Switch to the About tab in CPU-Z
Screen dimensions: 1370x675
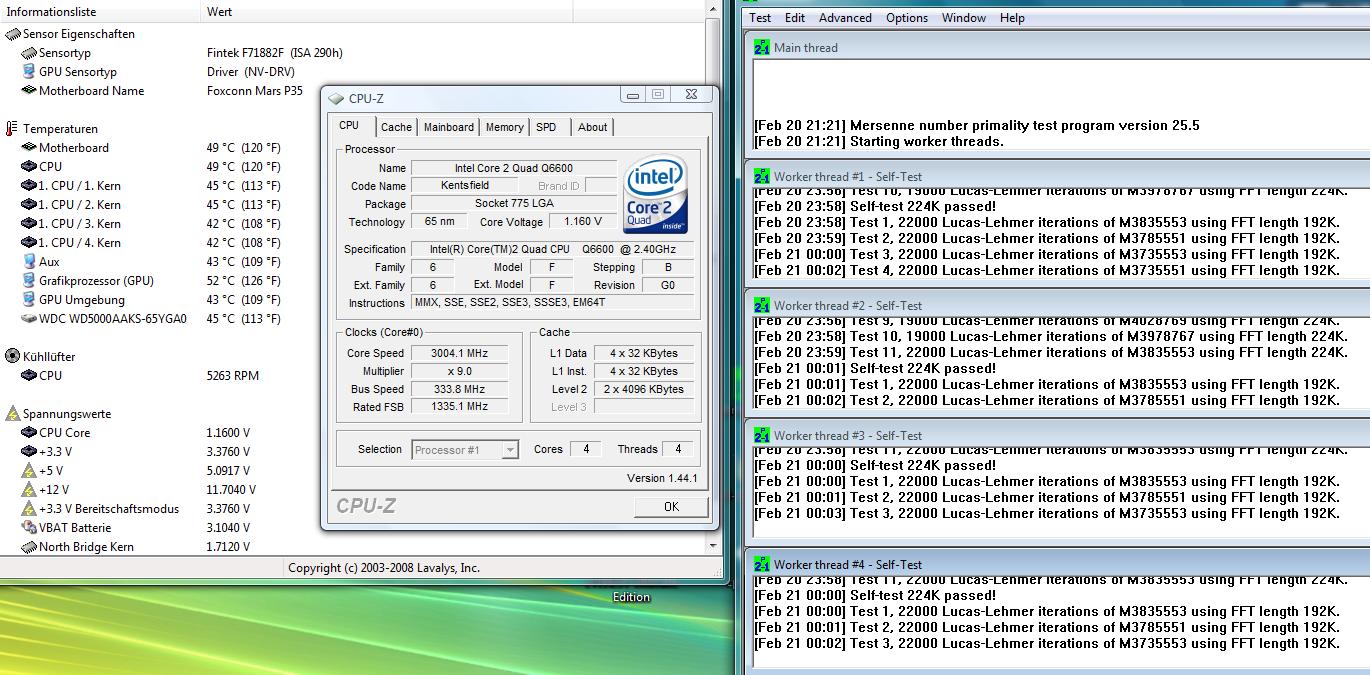[592, 127]
